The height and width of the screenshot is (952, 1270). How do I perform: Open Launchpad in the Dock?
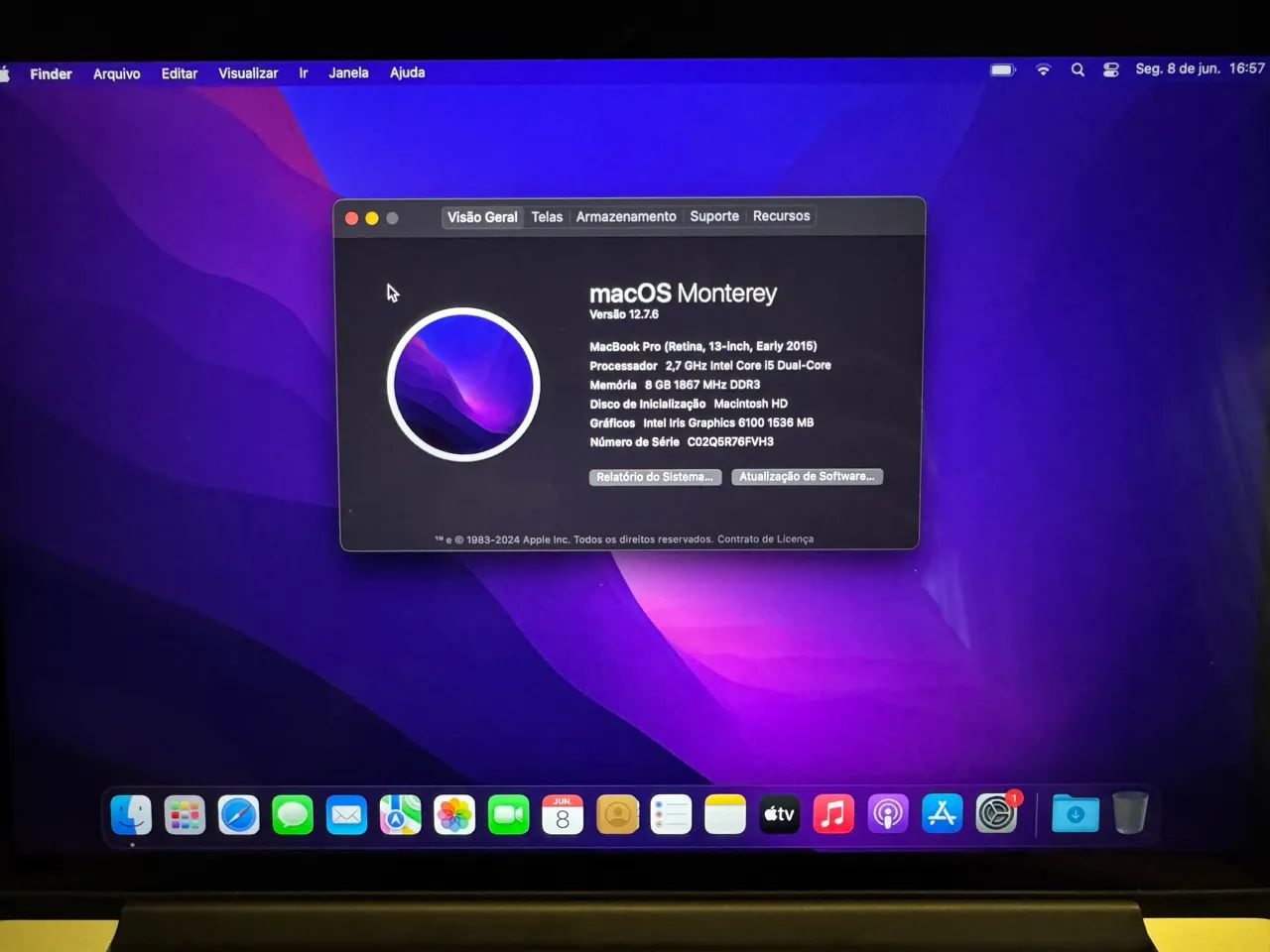[x=185, y=815]
